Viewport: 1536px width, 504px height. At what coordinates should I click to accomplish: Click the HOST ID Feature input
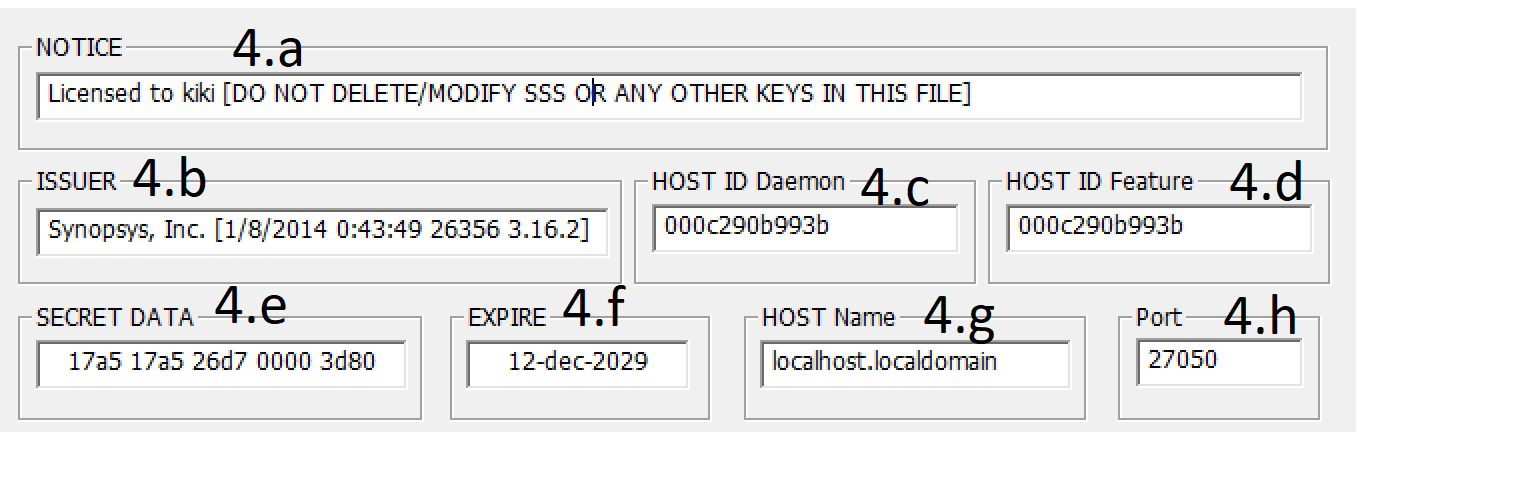point(1159,228)
